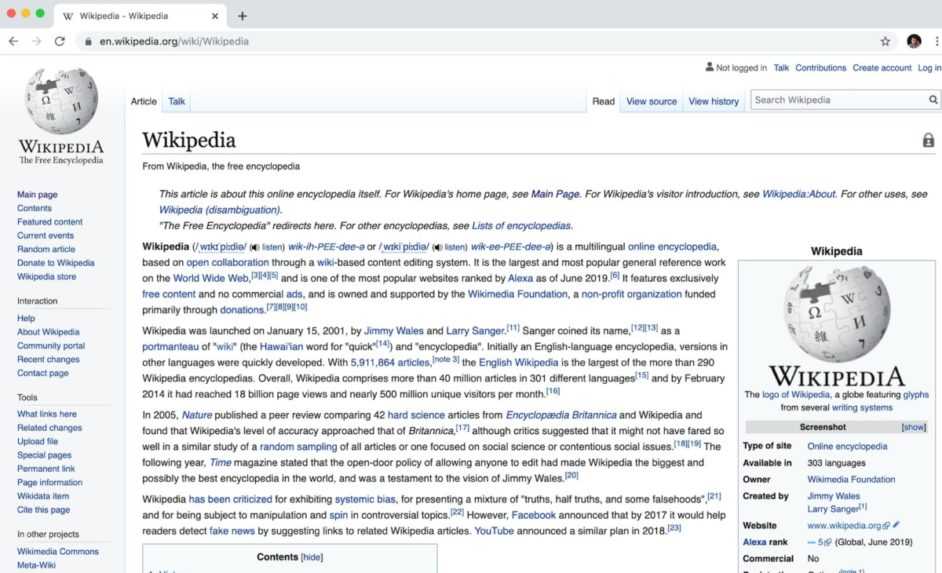Bookmark this page with the star icon

[x=885, y=41]
